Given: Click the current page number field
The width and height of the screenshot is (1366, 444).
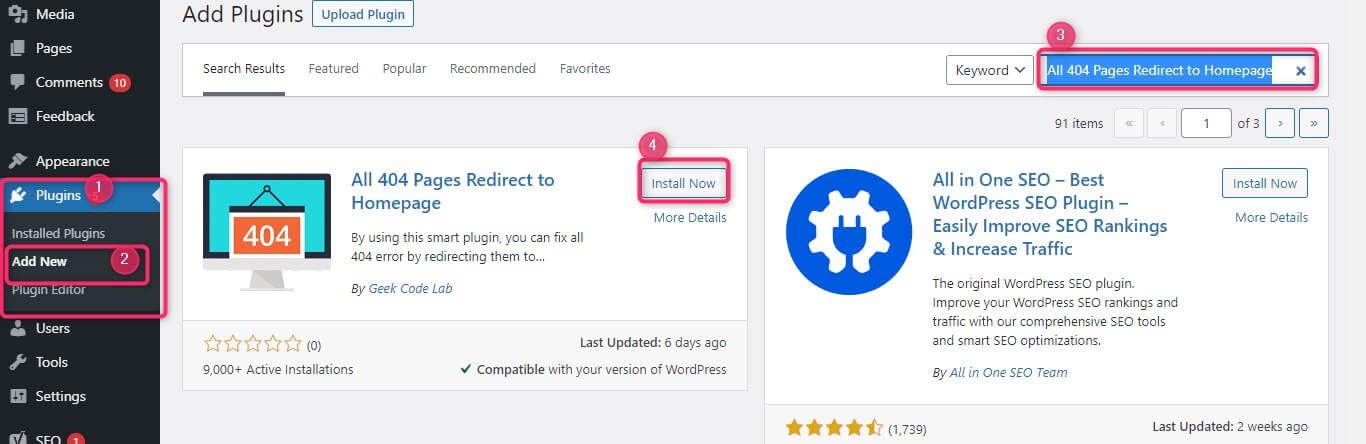Looking at the screenshot, I should click(1206, 123).
